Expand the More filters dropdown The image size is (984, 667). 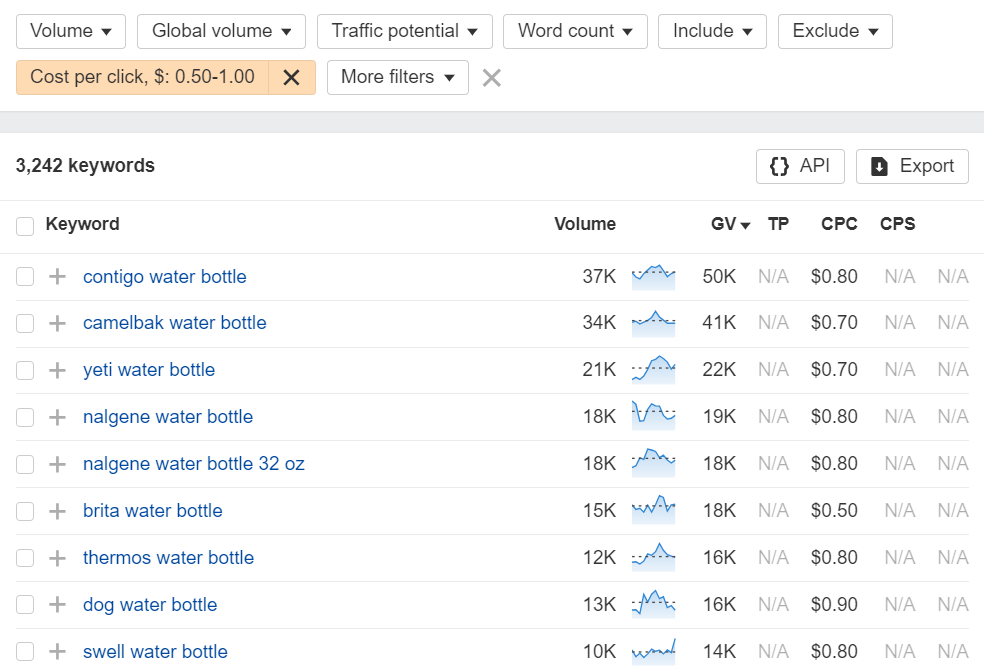coord(398,78)
